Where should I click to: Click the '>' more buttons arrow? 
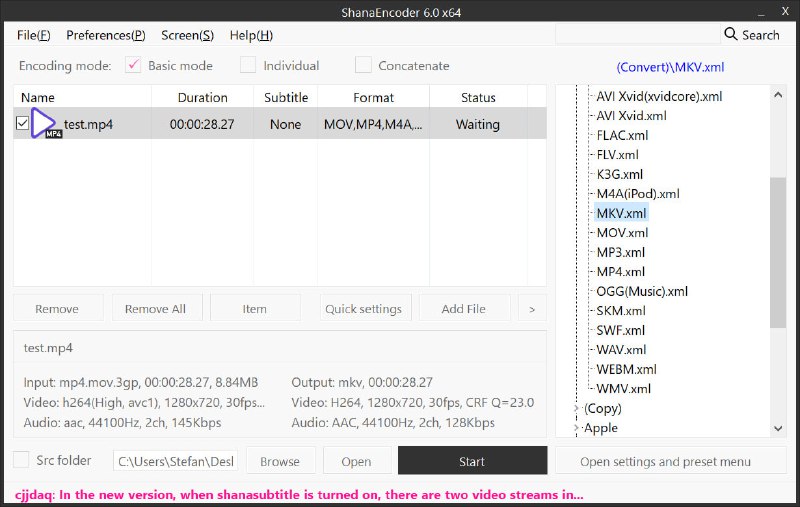[x=532, y=309]
